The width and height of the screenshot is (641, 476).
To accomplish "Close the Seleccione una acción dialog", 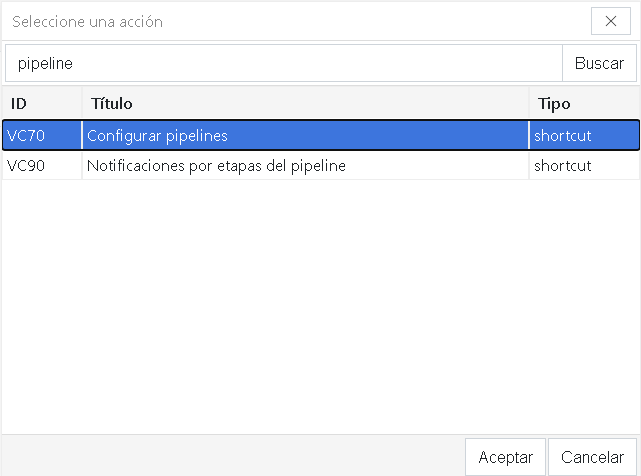I will click(x=610, y=21).
